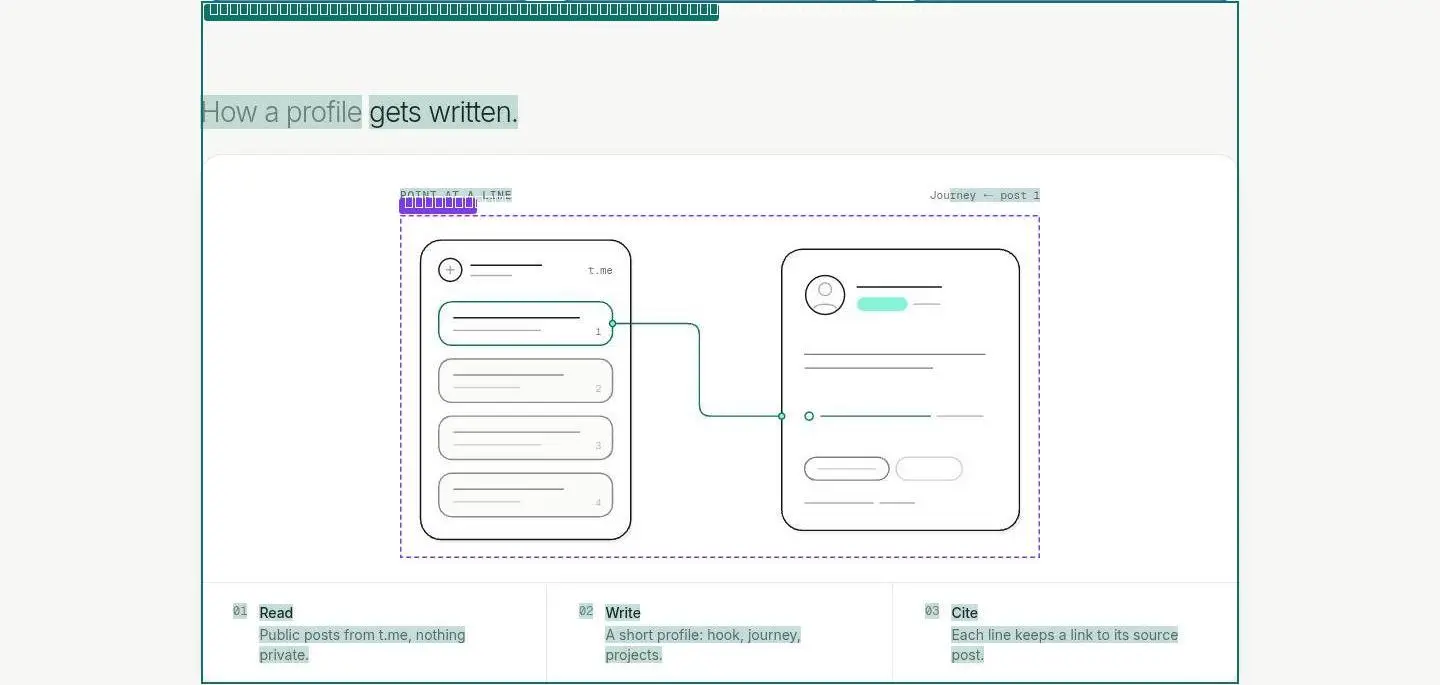Screen dimensions: 1440x685
Task: Click "A short profile: hook, journey, projects." description
Action: coord(703,645)
